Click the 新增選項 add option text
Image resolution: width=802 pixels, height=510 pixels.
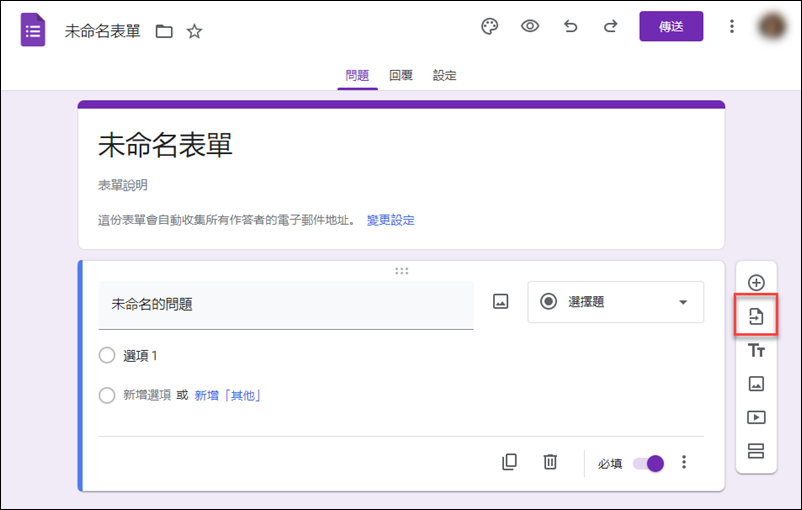click(147, 395)
